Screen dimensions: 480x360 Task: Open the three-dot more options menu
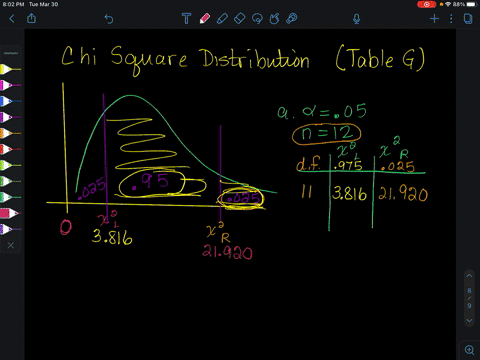(451, 19)
